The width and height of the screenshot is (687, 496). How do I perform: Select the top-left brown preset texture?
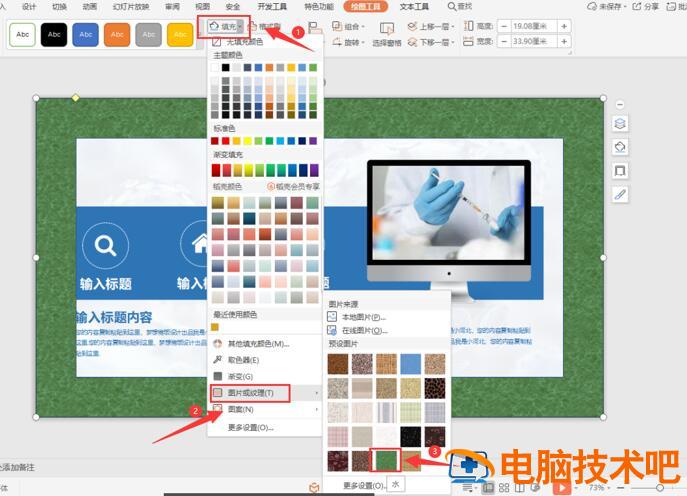coord(338,364)
